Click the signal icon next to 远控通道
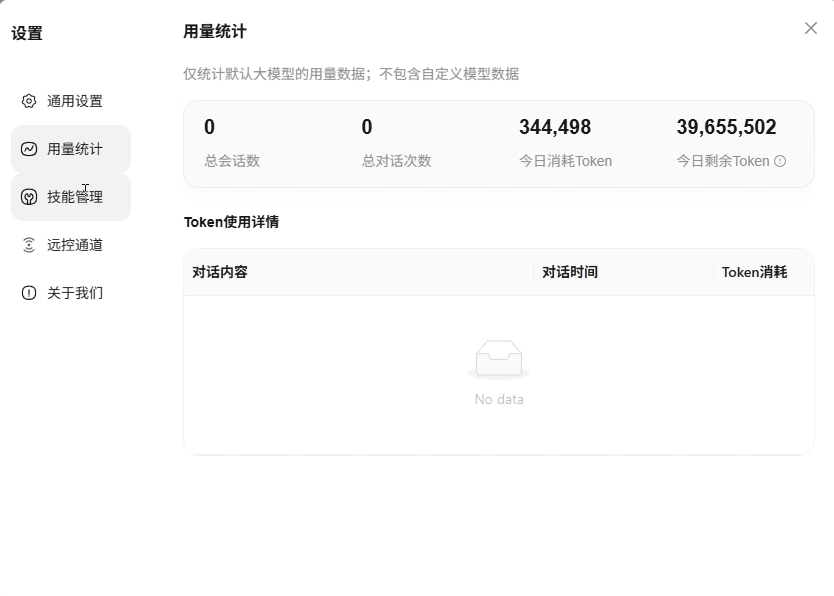The height and width of the screenshot is (596, 834). (28, 245)
